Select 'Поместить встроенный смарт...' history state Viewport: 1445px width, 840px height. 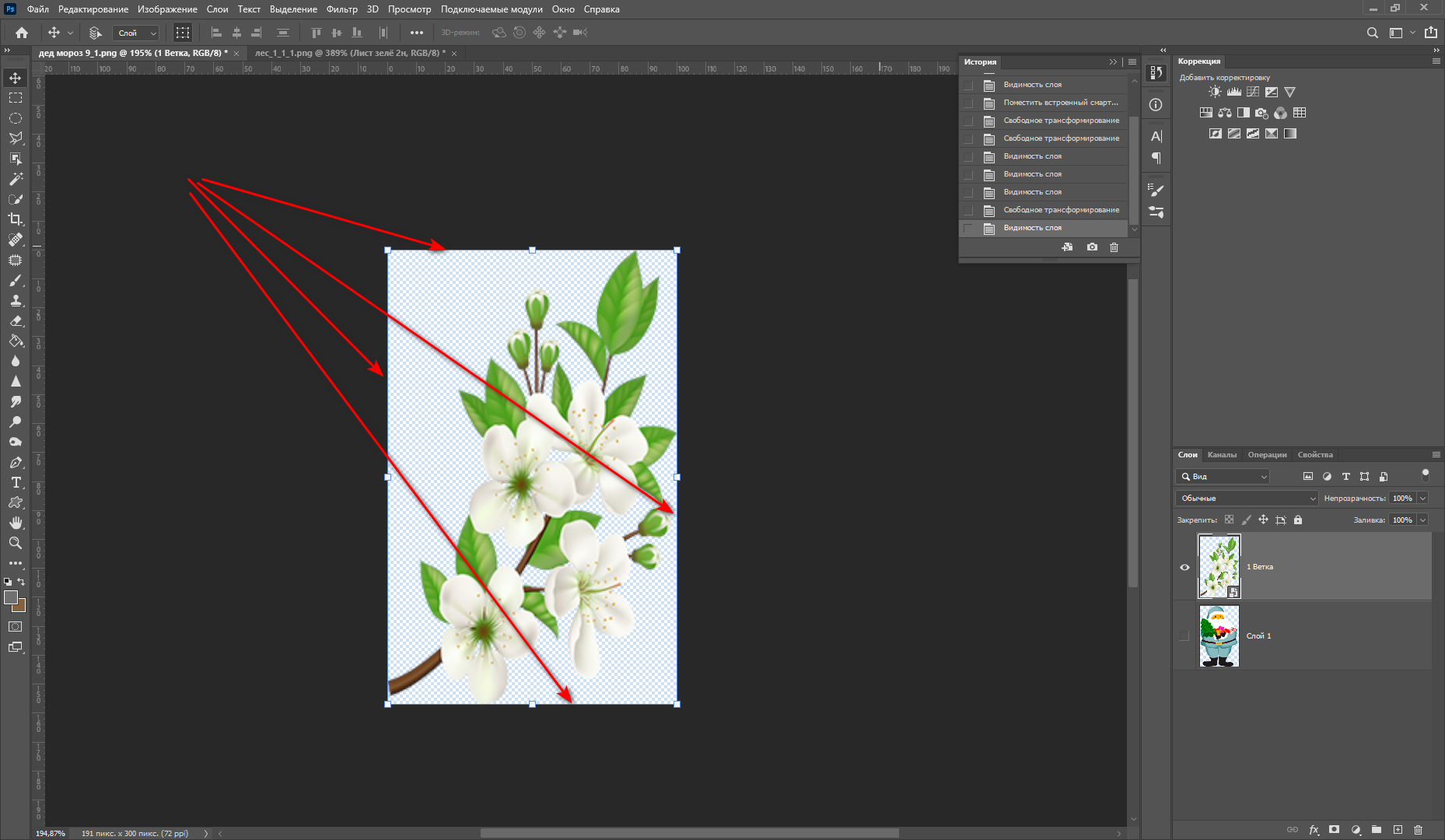[x=1043, y=103]
